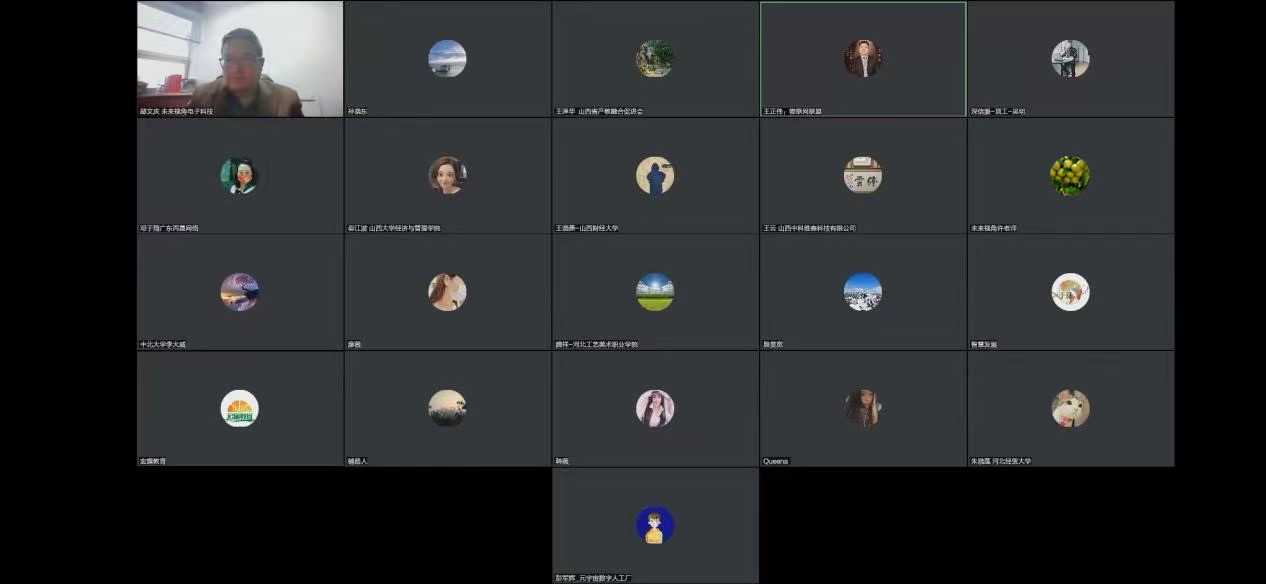The height and width of the screenshot is (584, 1266).
Task: Click the green field avatar of 河北工艺美术职业学院 participant
Action: (x=655, y=292)
